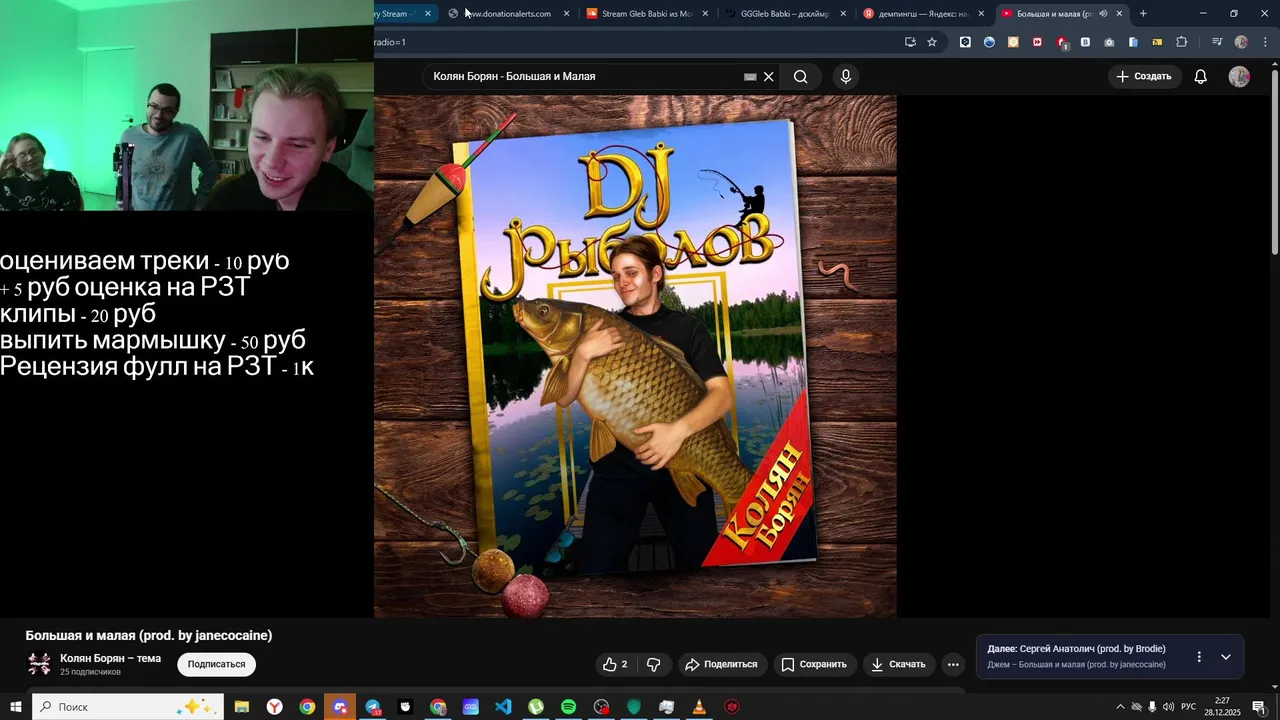Image resolution: width=1280 pixels, height=720 pixels.
Task: Mute tab via speaker icon on YouTube tab
Action: (x=1103, y=14)
